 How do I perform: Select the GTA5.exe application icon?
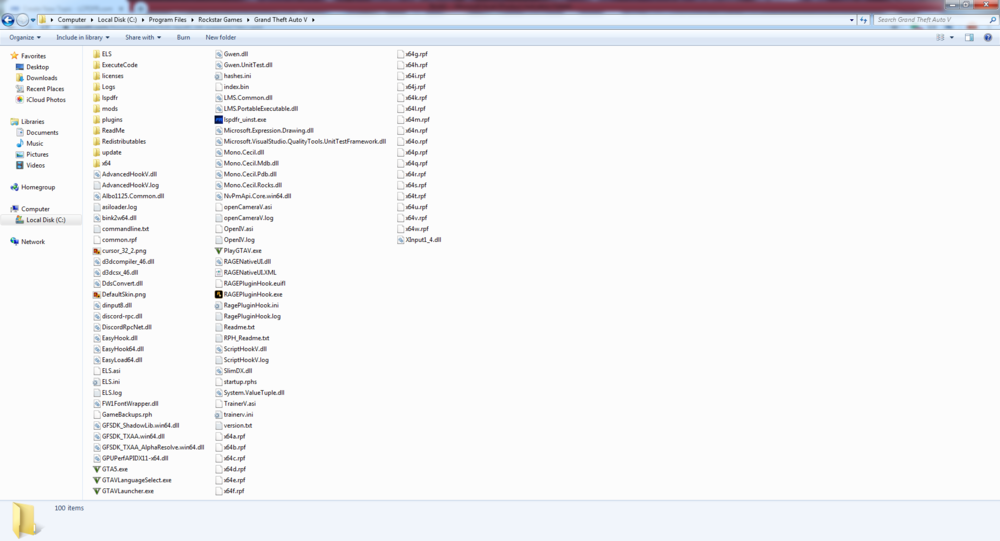tap(97, 469)
